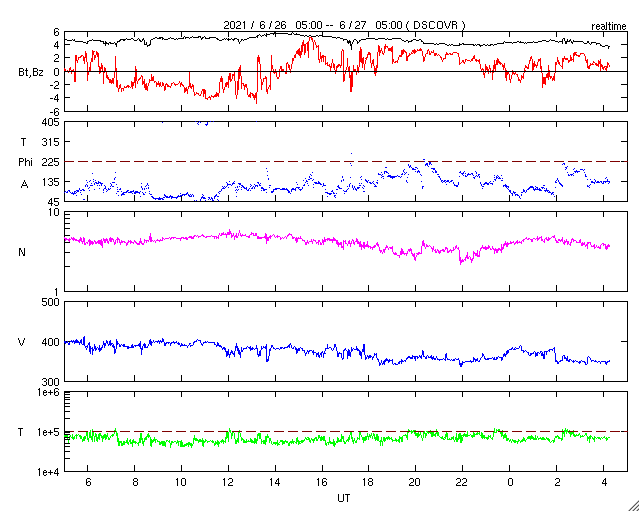Viewport: 640px width, 512px height.
Task: Click the "45" tick on the Phi panel
Action: coord(54,202)
